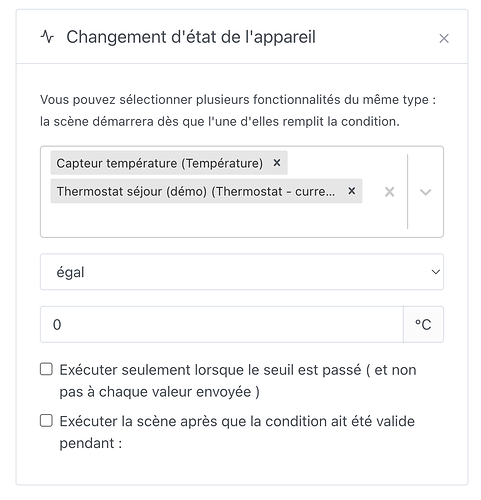The height and width of the screenshot is (500, 481).
Task: Click the chevron of the égal selector
Action: pyautogui.click(x=435, y=272)
